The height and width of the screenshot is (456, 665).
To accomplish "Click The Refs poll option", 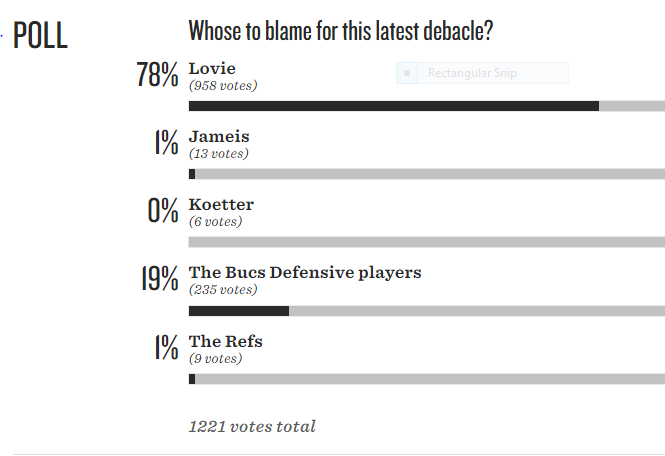I will 226,341.
